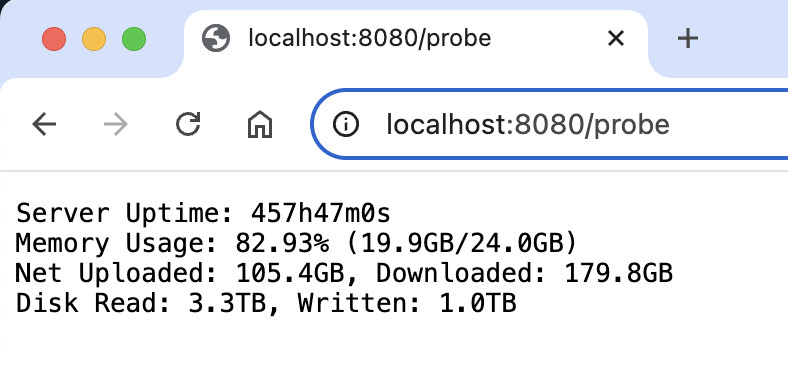Close the localhost:8080/probe tab

tap(616, 38)
